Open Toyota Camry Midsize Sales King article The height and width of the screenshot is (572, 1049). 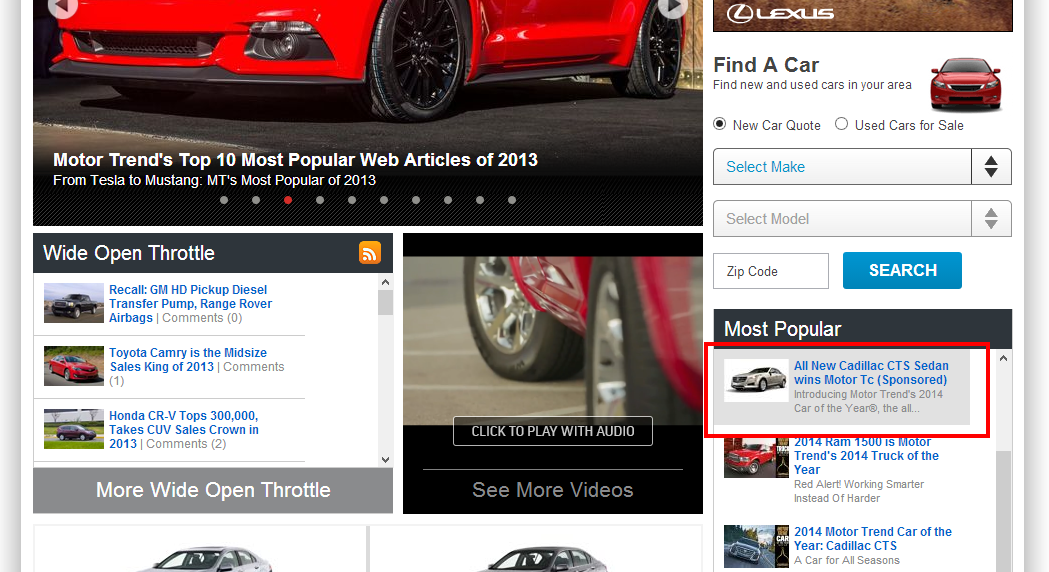point(188,359)
